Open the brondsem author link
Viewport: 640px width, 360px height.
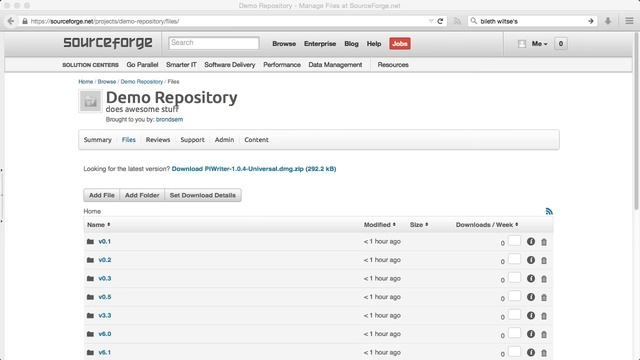click(169, 120)
